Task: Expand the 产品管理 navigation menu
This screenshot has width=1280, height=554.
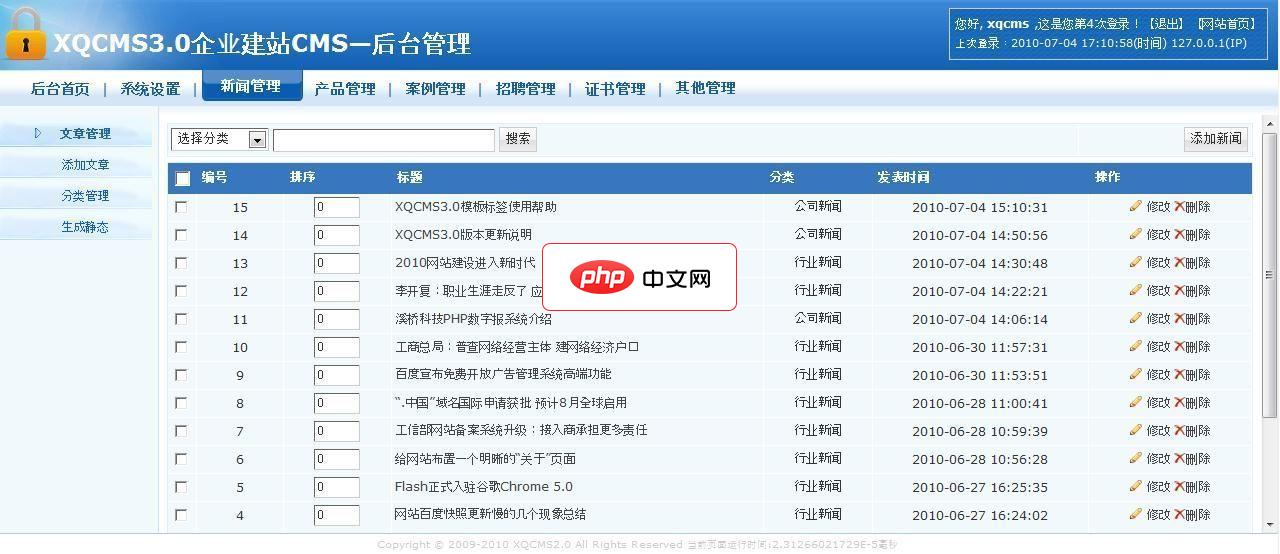Action: point(345,88)
